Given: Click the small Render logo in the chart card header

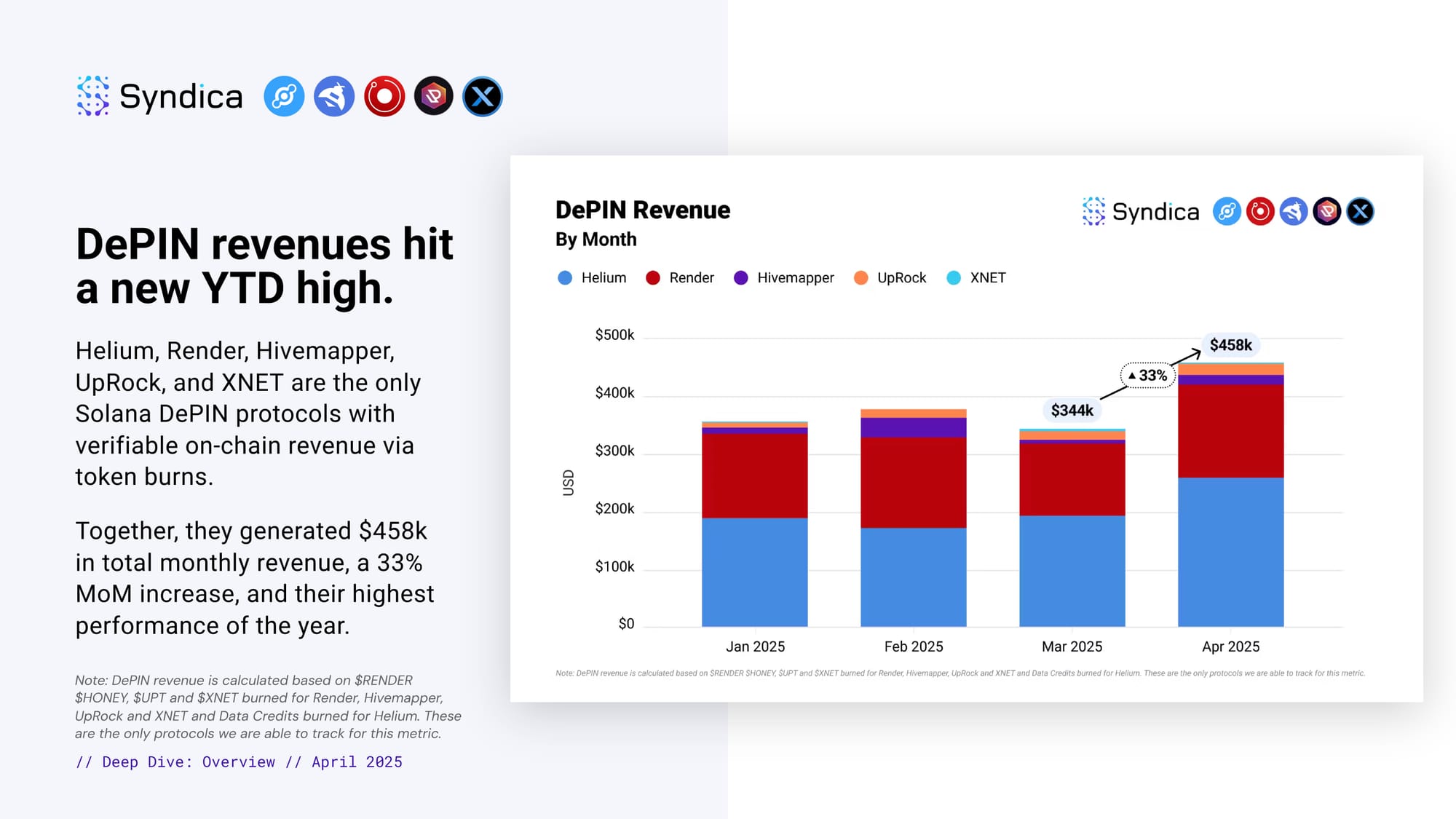Looking at the screenshot, I should pos(1260,212).
